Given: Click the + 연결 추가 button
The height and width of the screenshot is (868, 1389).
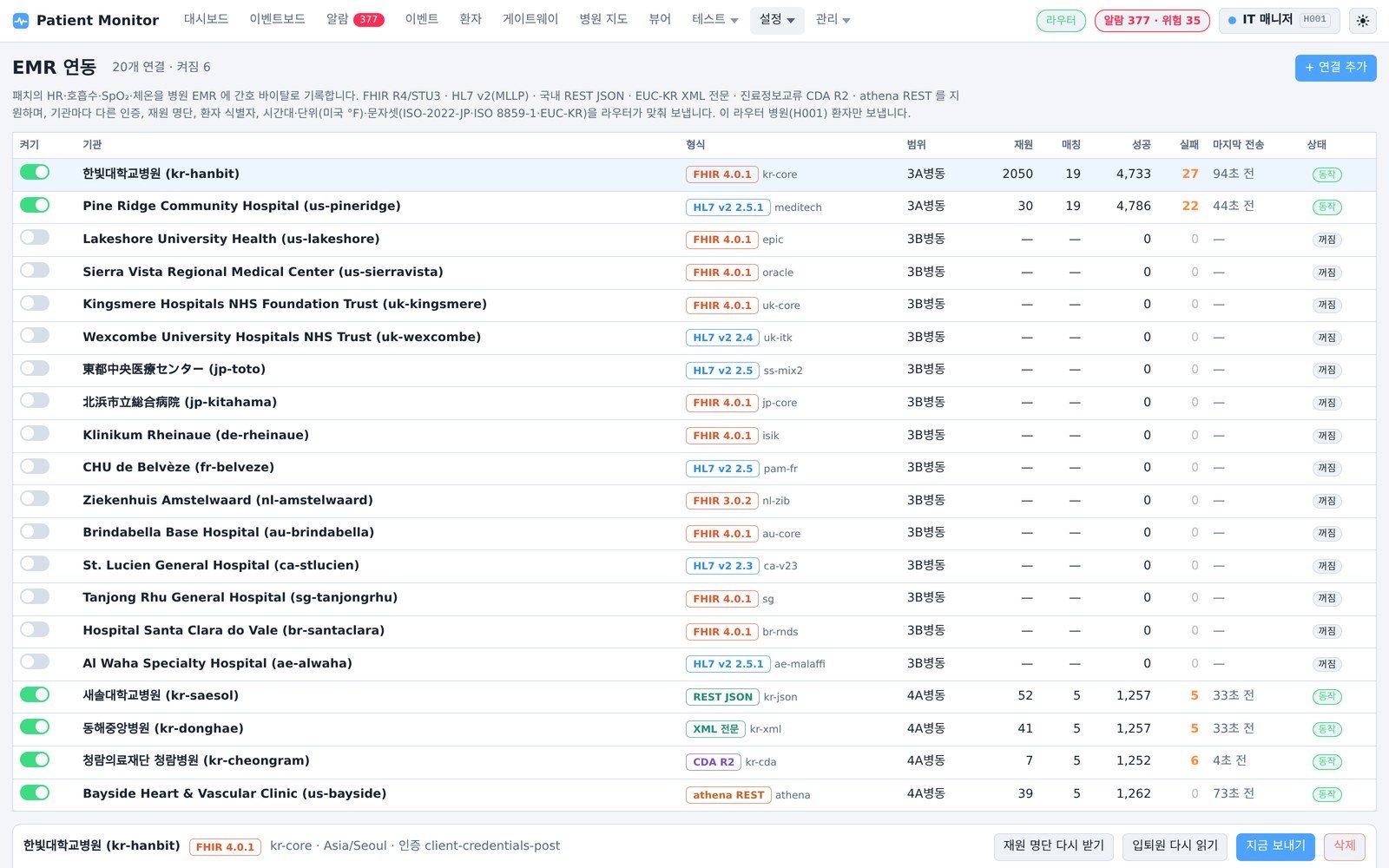Looking at the screenshot, I should [x=1335, y=68].
